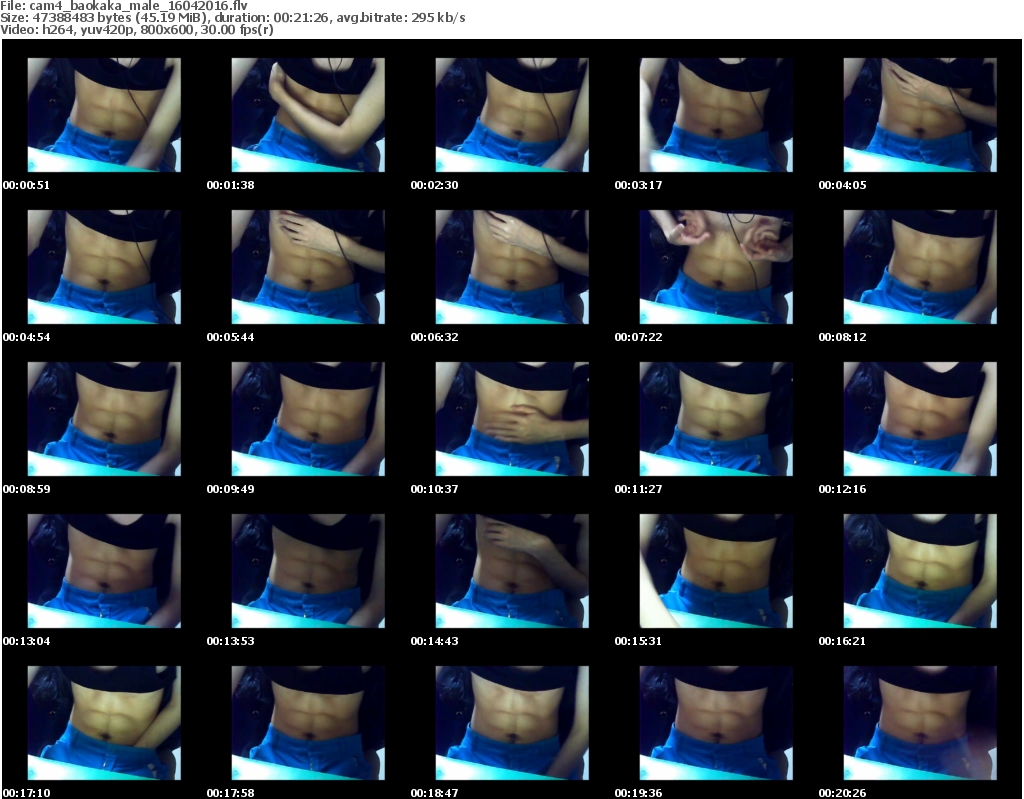Select the thumbnail at 00:04:05
Viewport: 1024px width, 799px height.
tap(920, 115)
